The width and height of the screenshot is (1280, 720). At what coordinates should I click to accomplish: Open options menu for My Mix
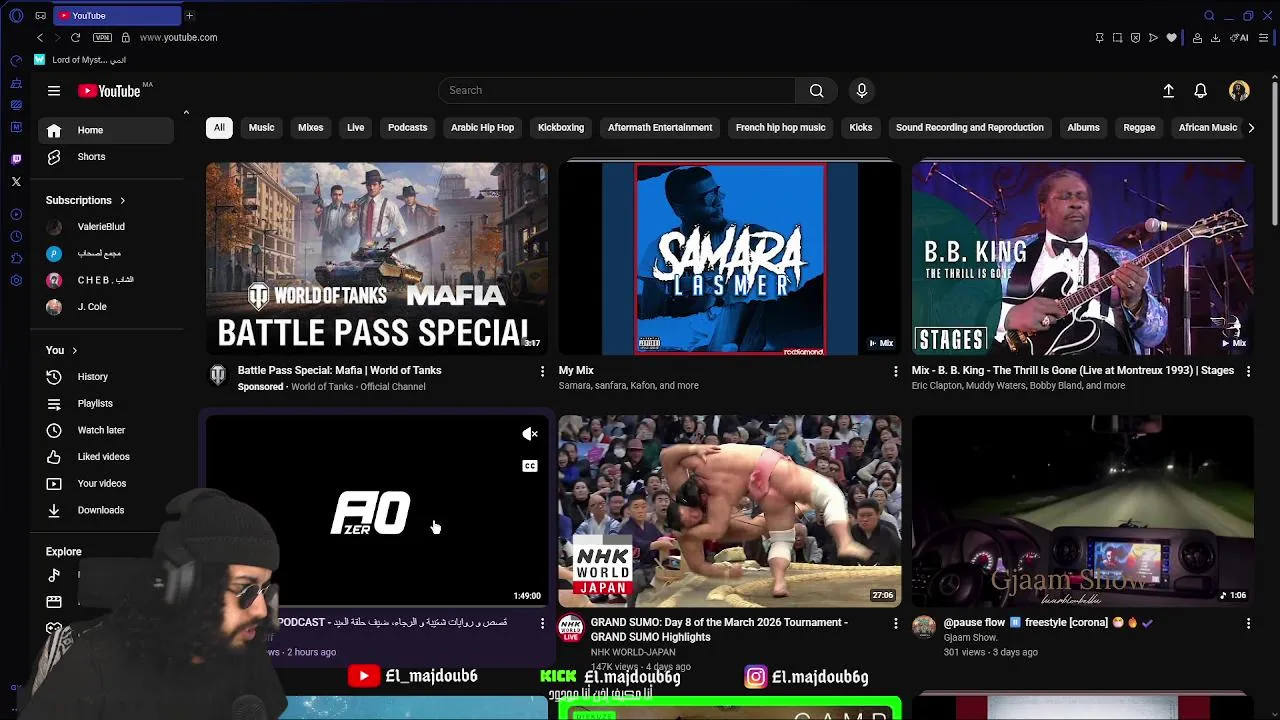(895, 371)
